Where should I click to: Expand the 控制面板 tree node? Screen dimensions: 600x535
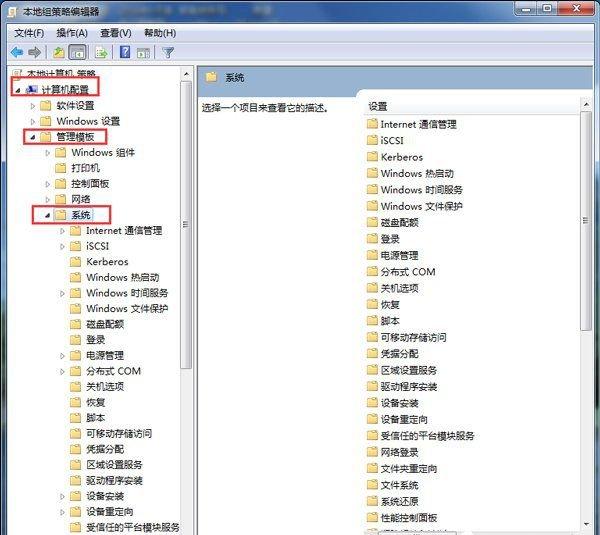click(x=48, y=184)
